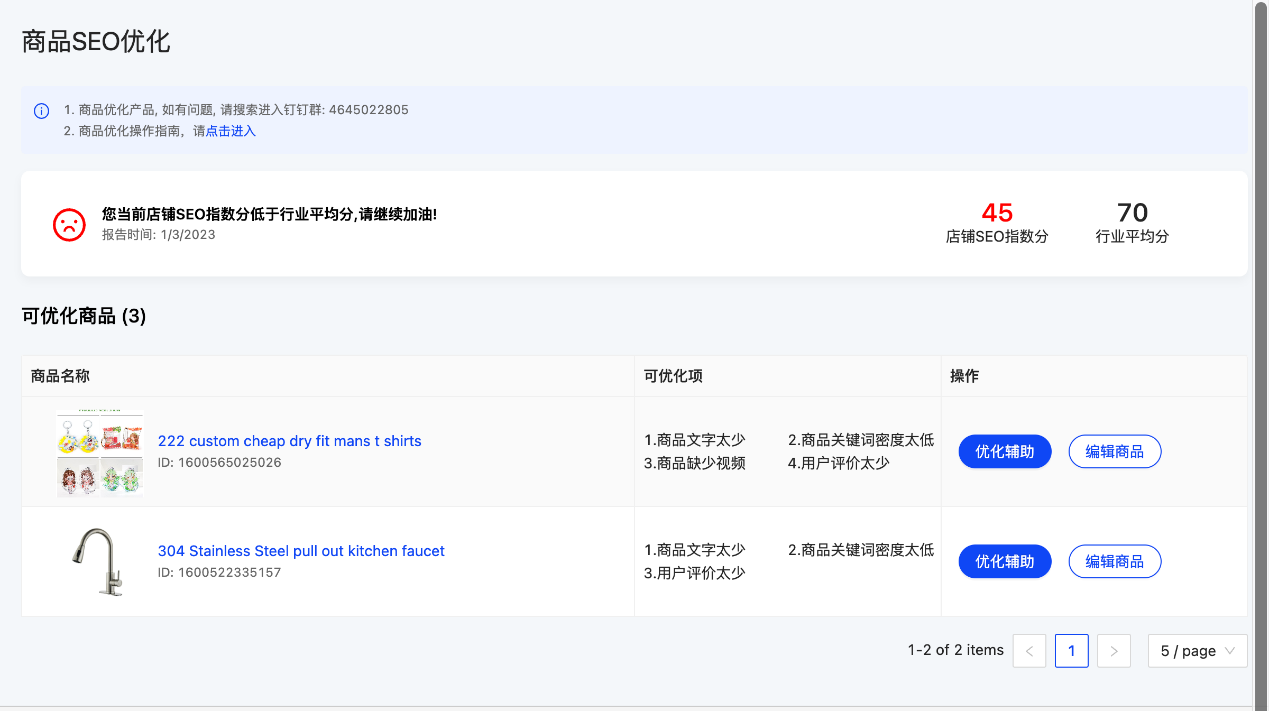
Task: Click the previous page arrow
Action: coord(1029,650)
